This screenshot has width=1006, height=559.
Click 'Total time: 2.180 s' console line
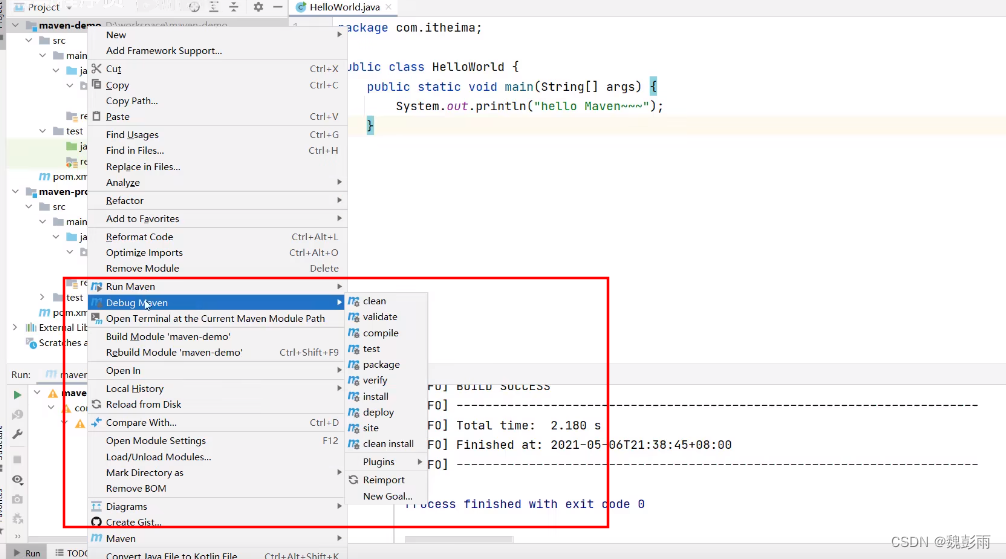pyautogui.click(x=529, y=426)
